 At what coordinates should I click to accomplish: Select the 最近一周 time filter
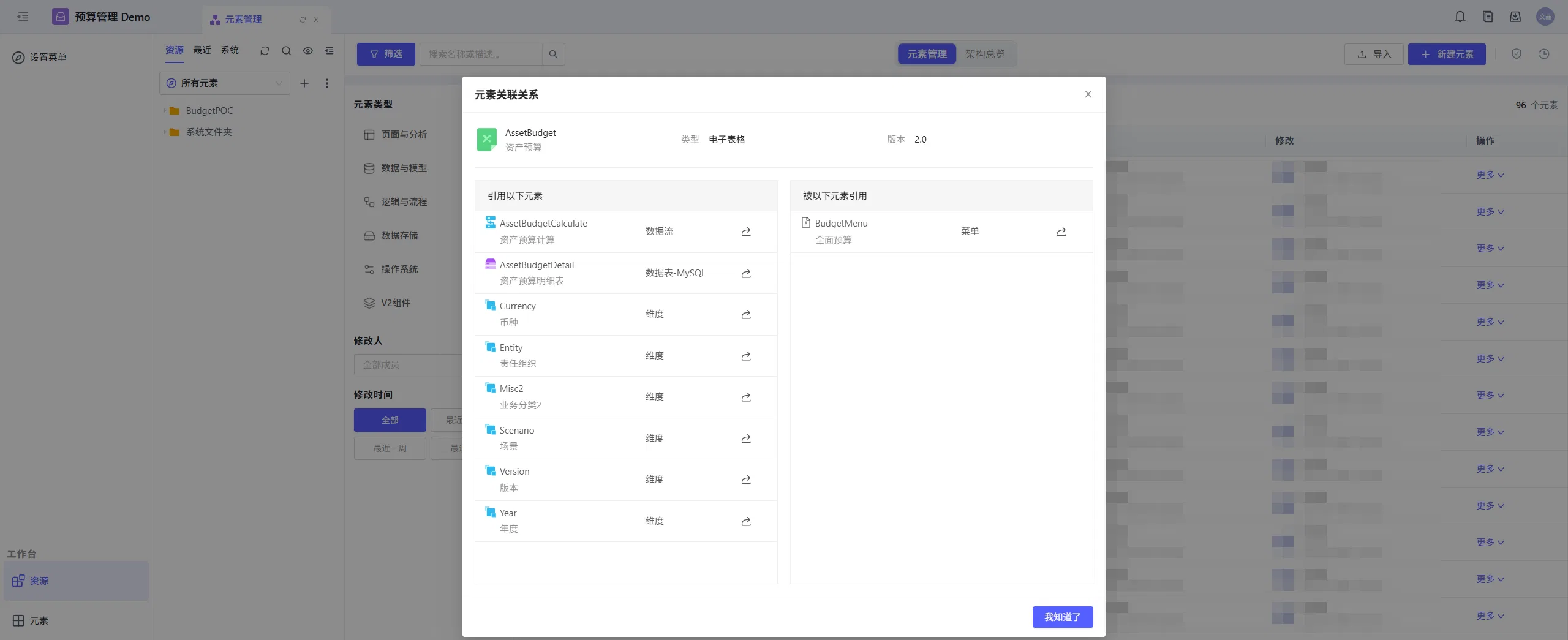click(x=390, y=448)
